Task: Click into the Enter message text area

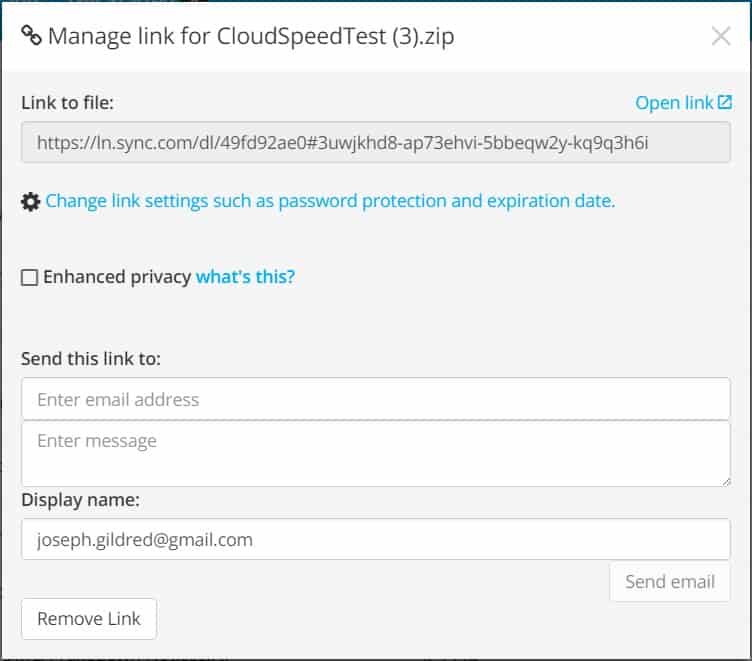Action: [376, 454]
